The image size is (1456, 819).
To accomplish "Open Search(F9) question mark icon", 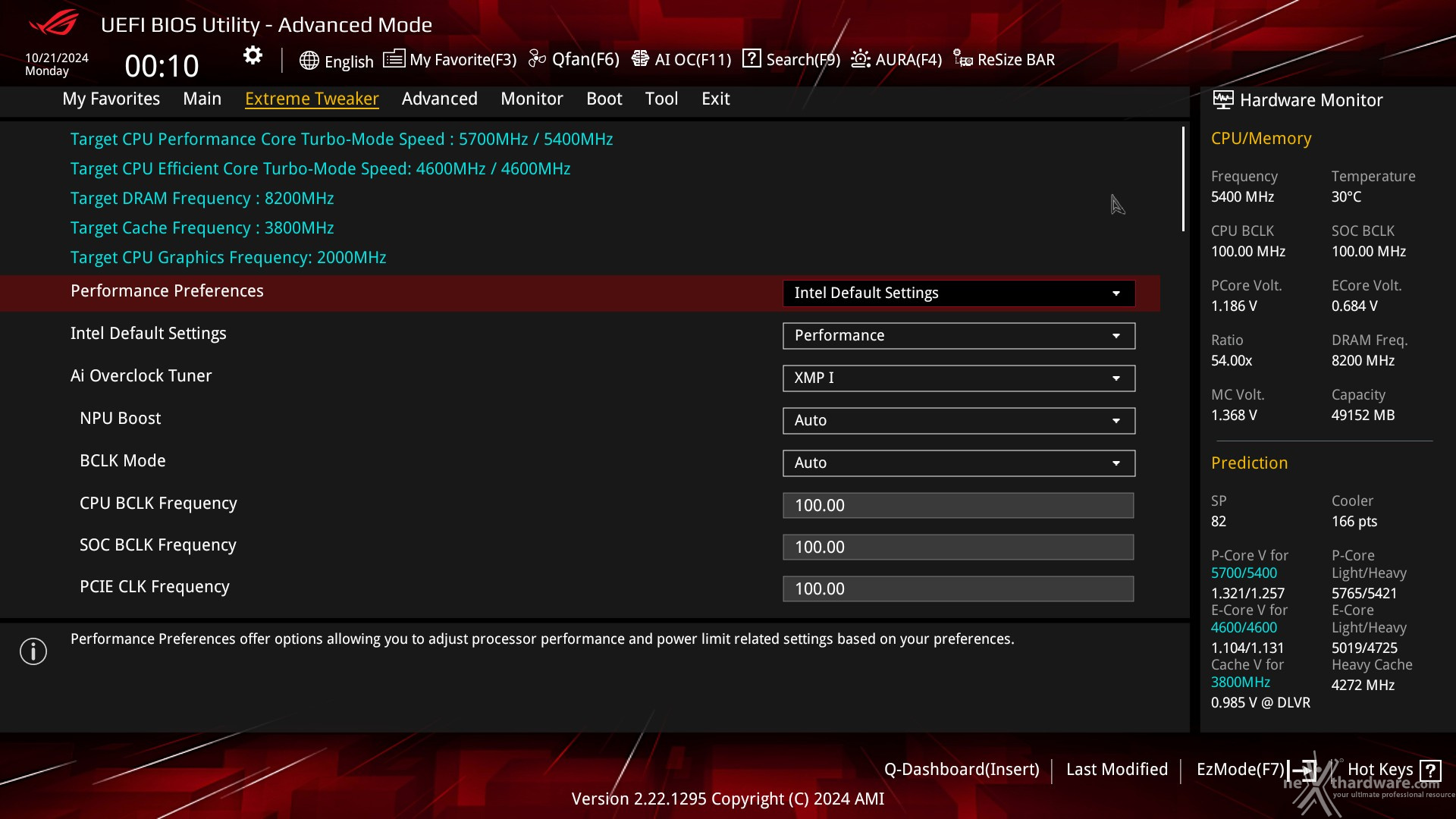I will click(752, 58).
